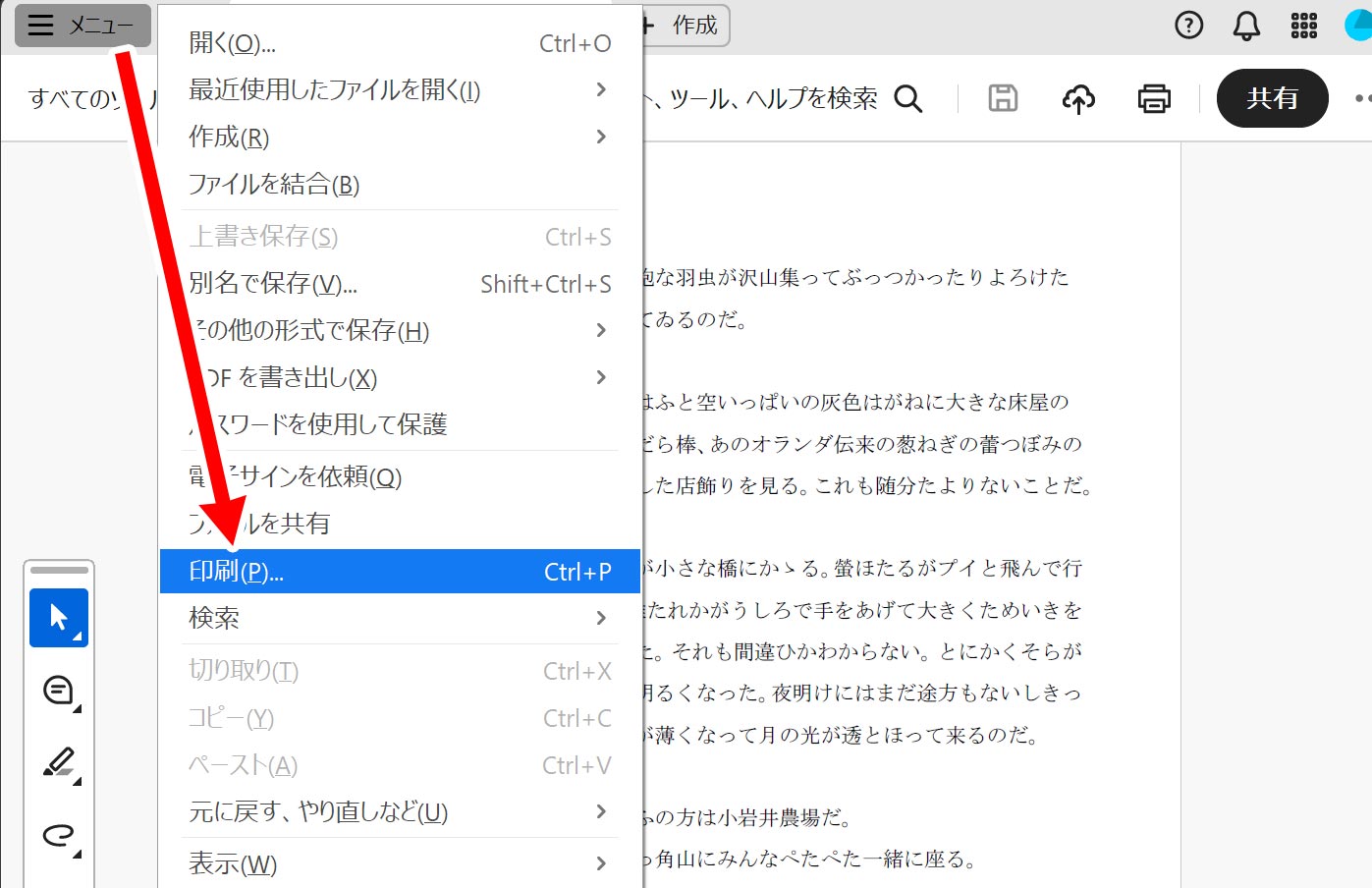1372x888 pixels.
Task: Select the highlighter pen tool
Action: click(59, 762)
